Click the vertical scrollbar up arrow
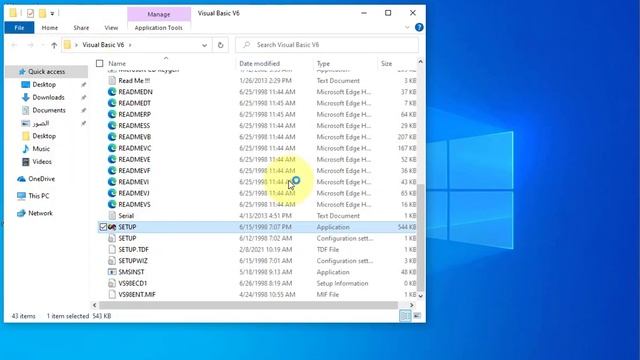Viewport: 640px width, 360px height. pyautogui.click(x=420, y=62)
